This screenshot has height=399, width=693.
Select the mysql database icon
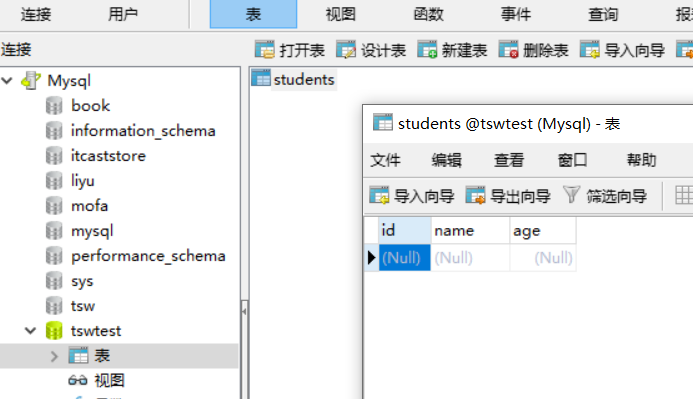[x=54, y=231]
